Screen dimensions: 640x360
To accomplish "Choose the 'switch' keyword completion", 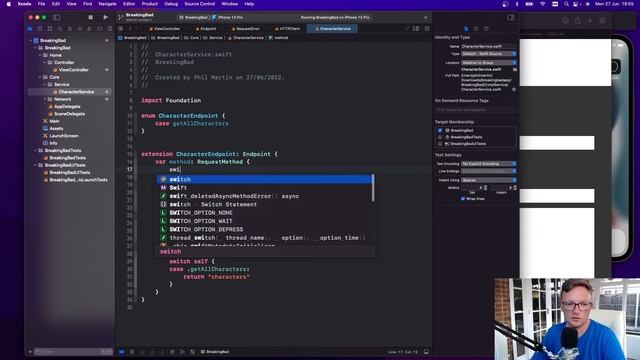I will click(264, 179).
